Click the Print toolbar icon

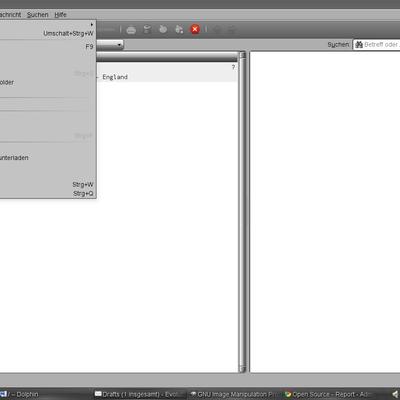coord(131,30)
